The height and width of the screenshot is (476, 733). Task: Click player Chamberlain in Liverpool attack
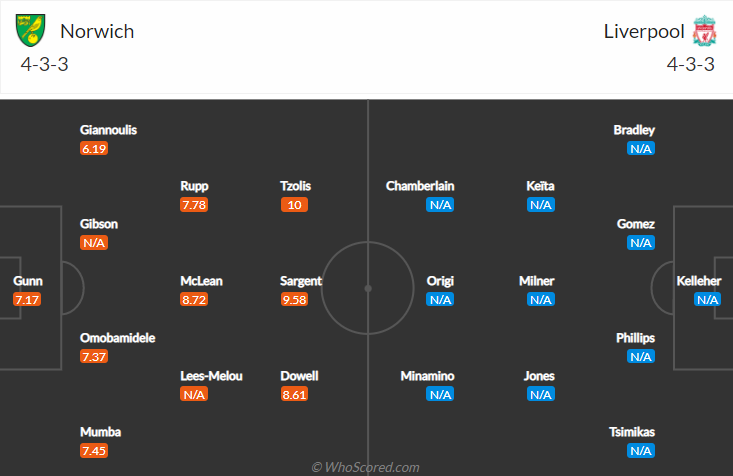tap(420, 186)
